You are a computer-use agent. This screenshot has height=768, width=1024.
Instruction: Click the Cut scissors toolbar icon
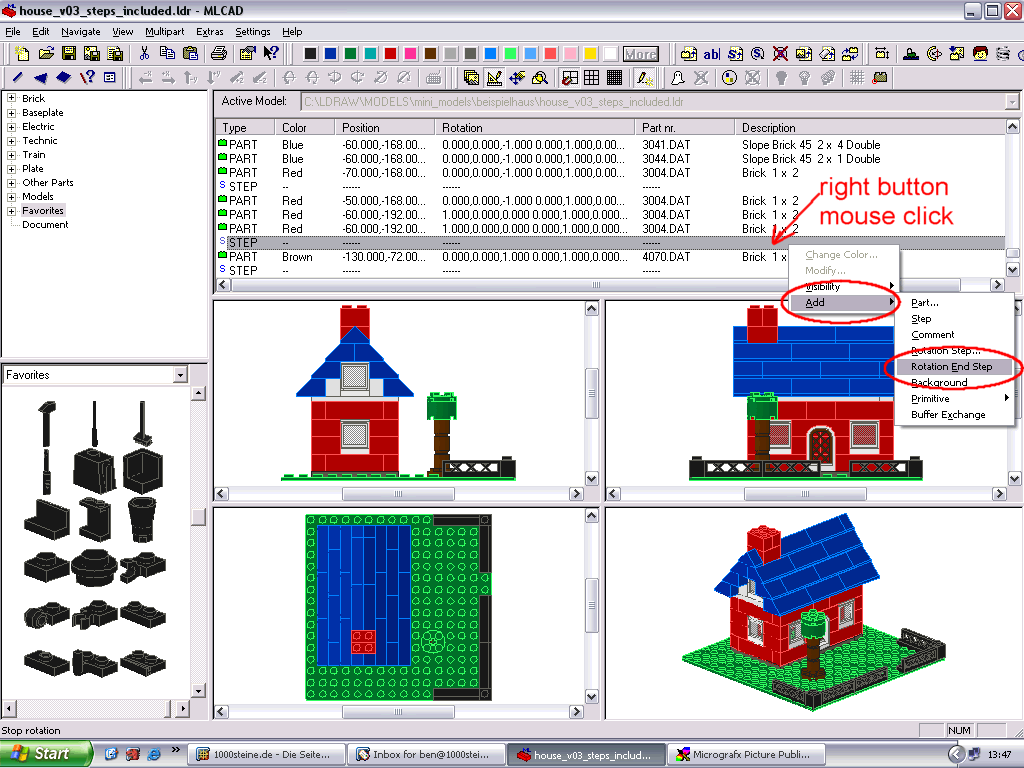coord(144,54)
